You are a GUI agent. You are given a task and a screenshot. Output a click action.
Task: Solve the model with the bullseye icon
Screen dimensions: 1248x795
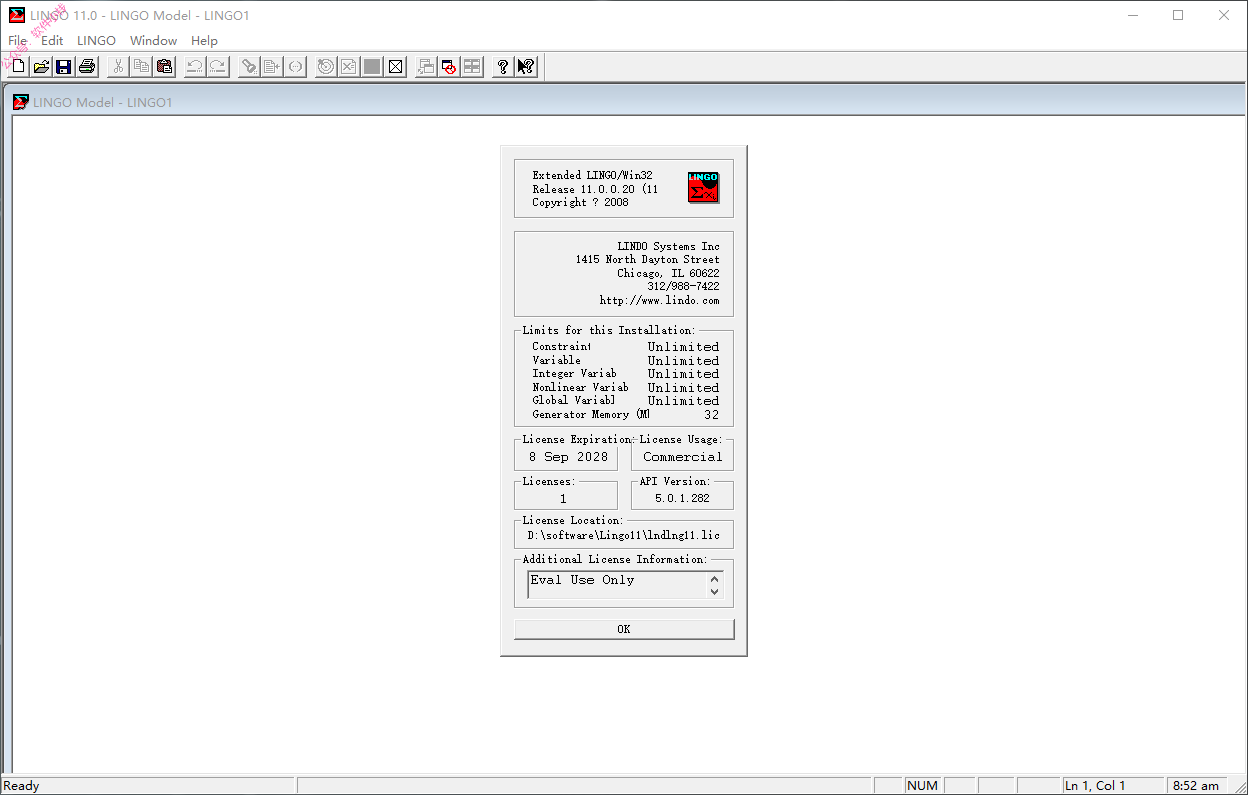tap(326, 67)
